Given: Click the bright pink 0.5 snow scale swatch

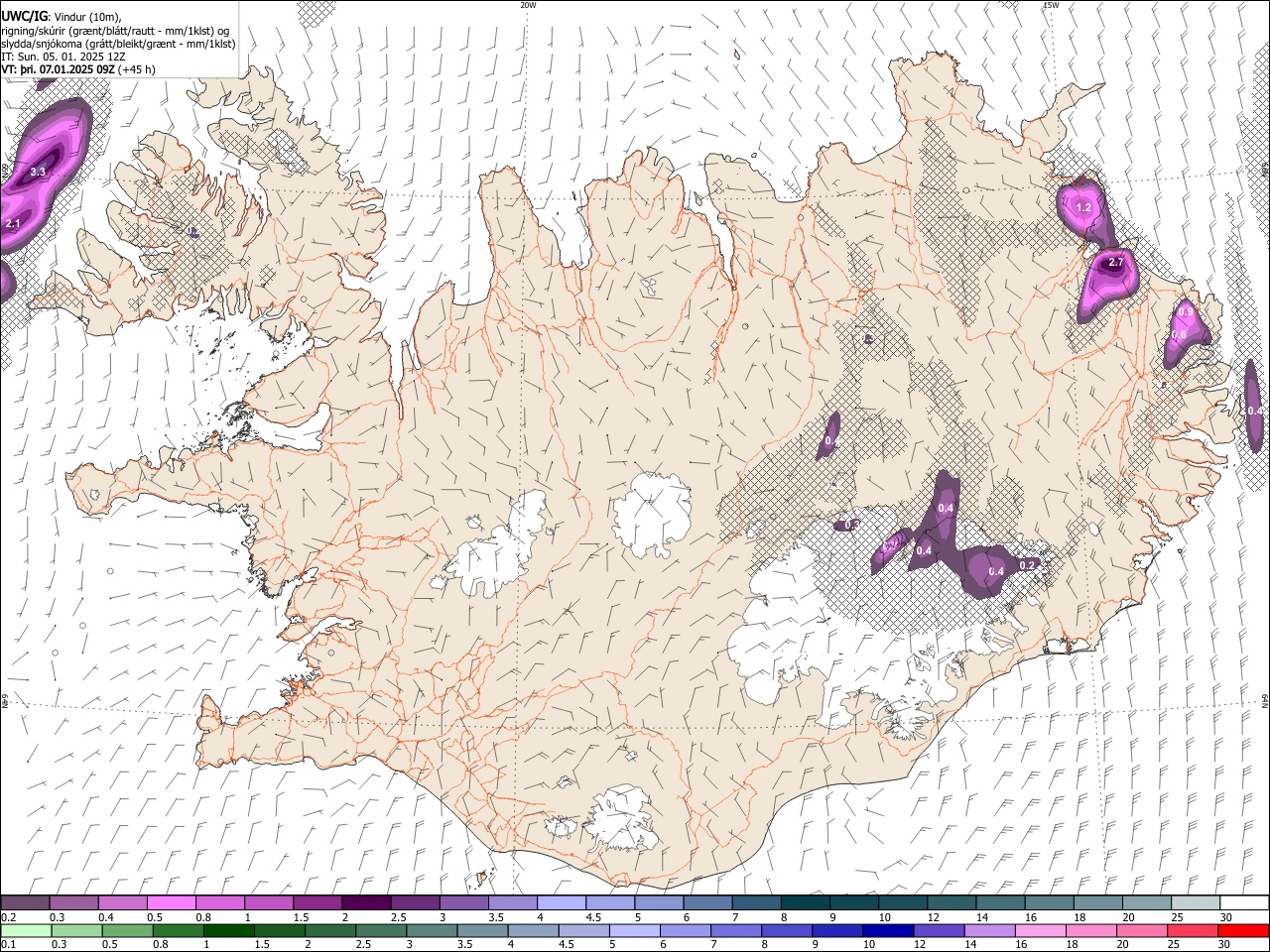Looking at the screenshot, I should tap(171, 902).
